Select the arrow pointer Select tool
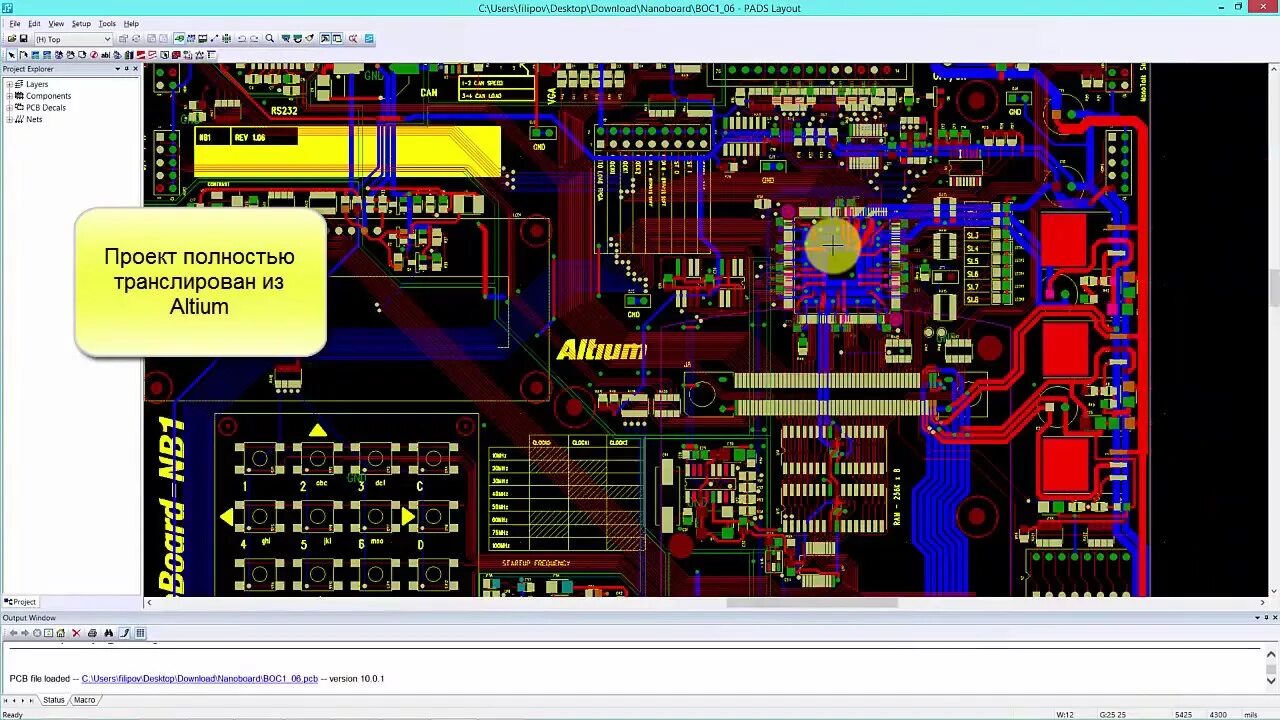Image resolution: width=1280 pixels, height=720 pixels. [12, 55]
